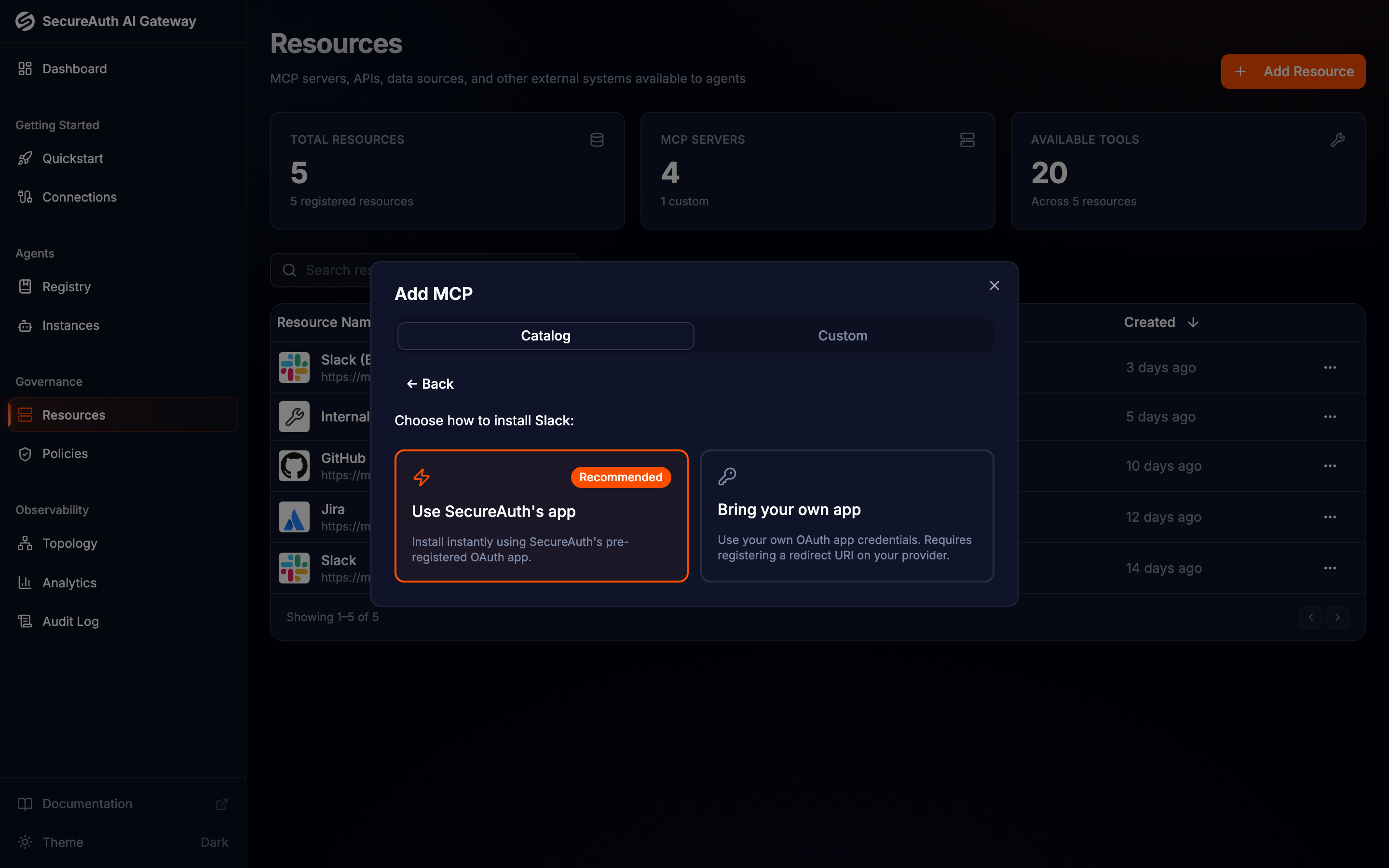This screenshot has width=1389, height=868.
Task: Open the Dashboard page
Action: pos(123,69)
